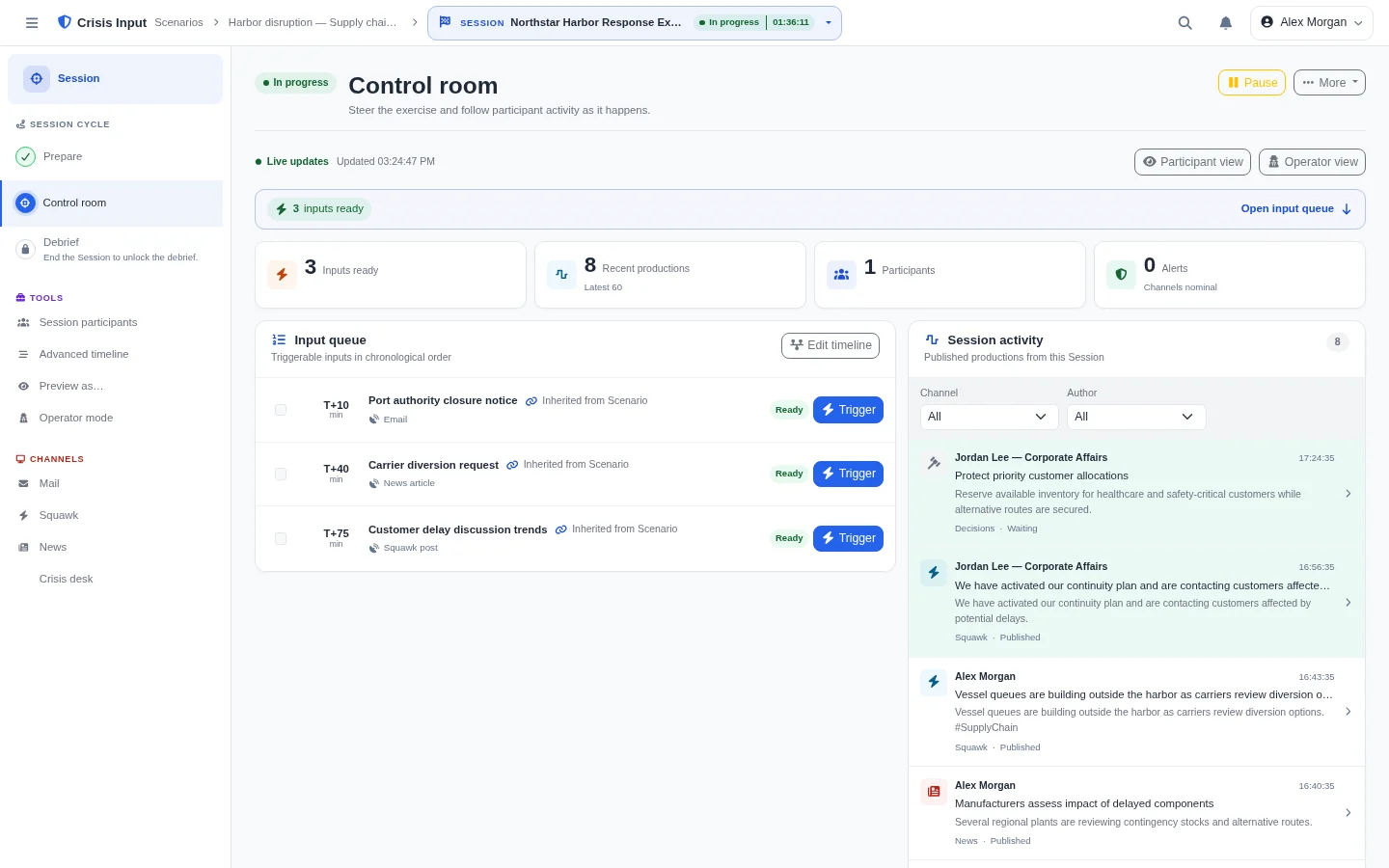Image resolution: width=1389 pixels, height=868 pixels.
Task: Switch to Operator view
Action: click(x=1312, y=162)
